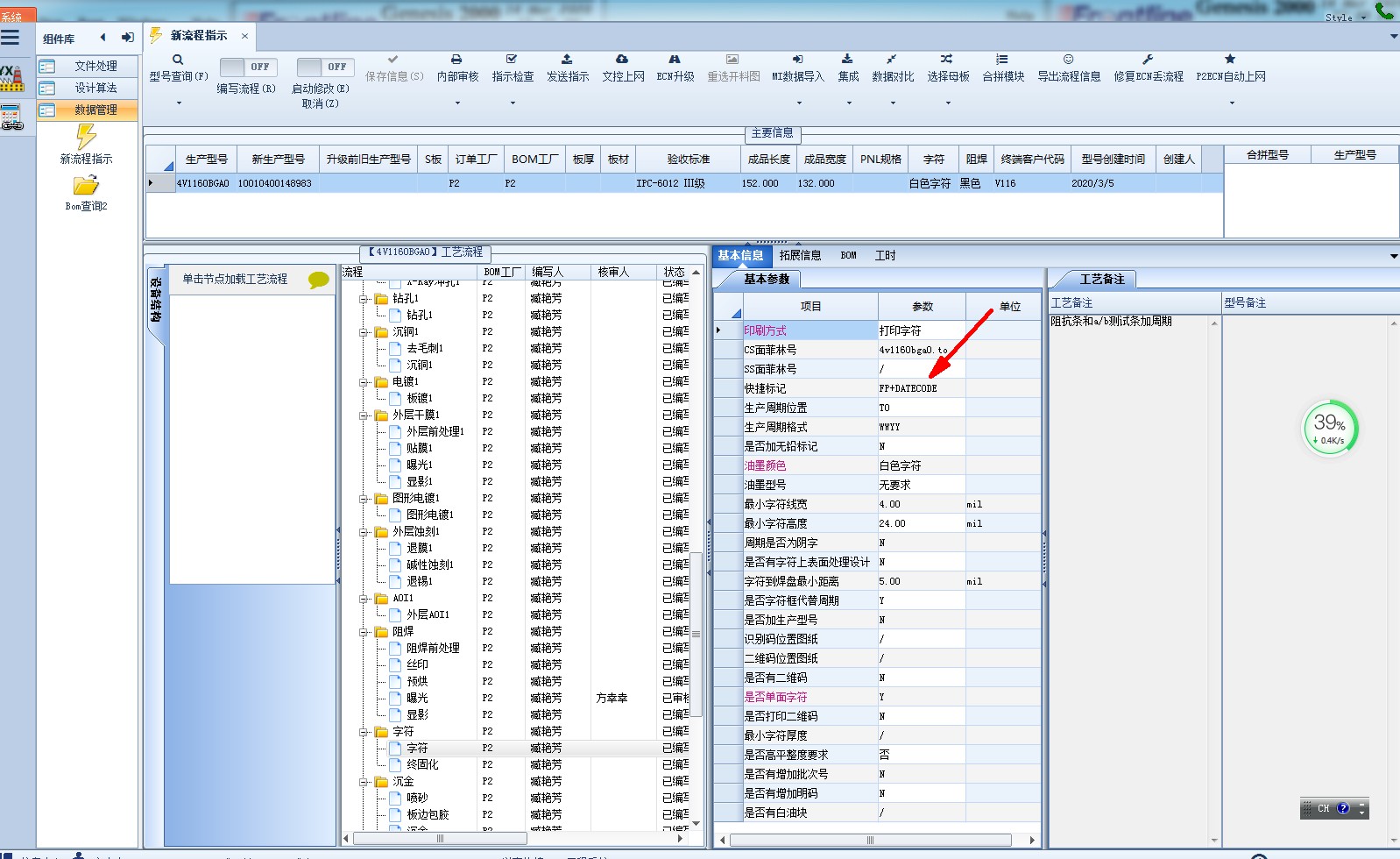This screenshot has height=859, width=1400.
Task: Click the 合拼模块 module icon
Action: (x=1002, y=60)
